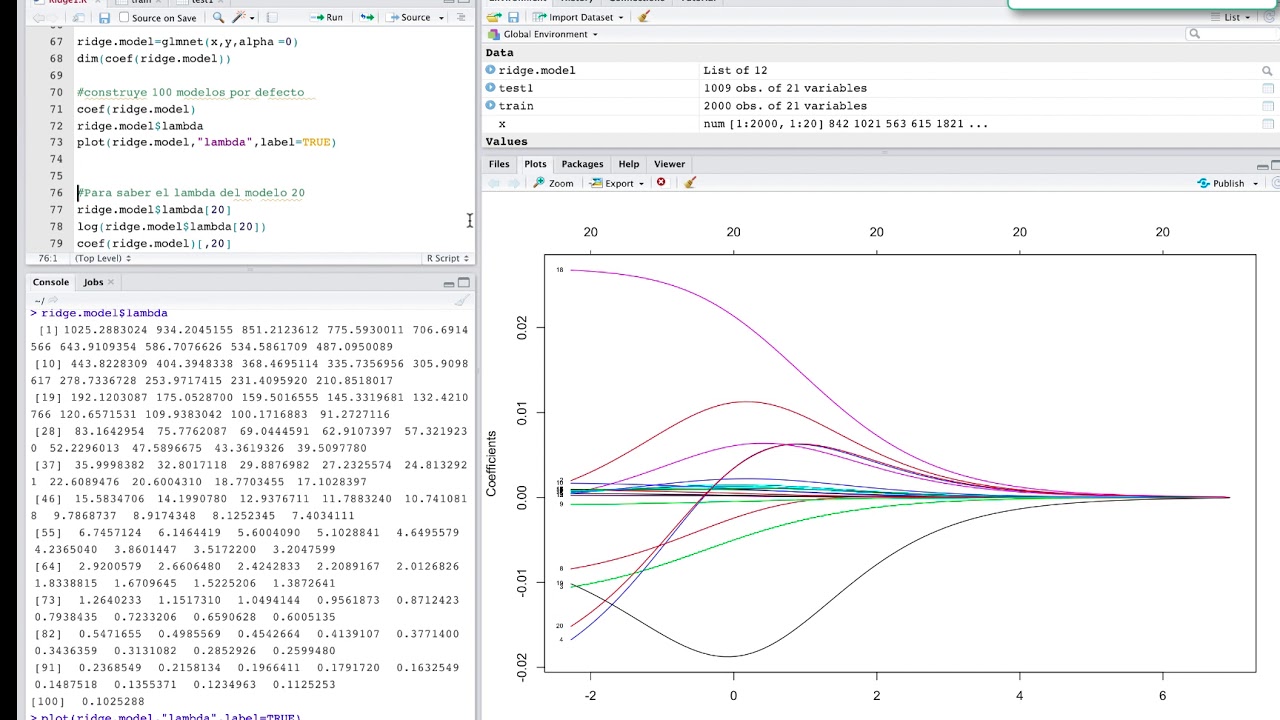Clear all plots with the broom icon
This screenshot has width=1280, height=720.
pos(689,183)
